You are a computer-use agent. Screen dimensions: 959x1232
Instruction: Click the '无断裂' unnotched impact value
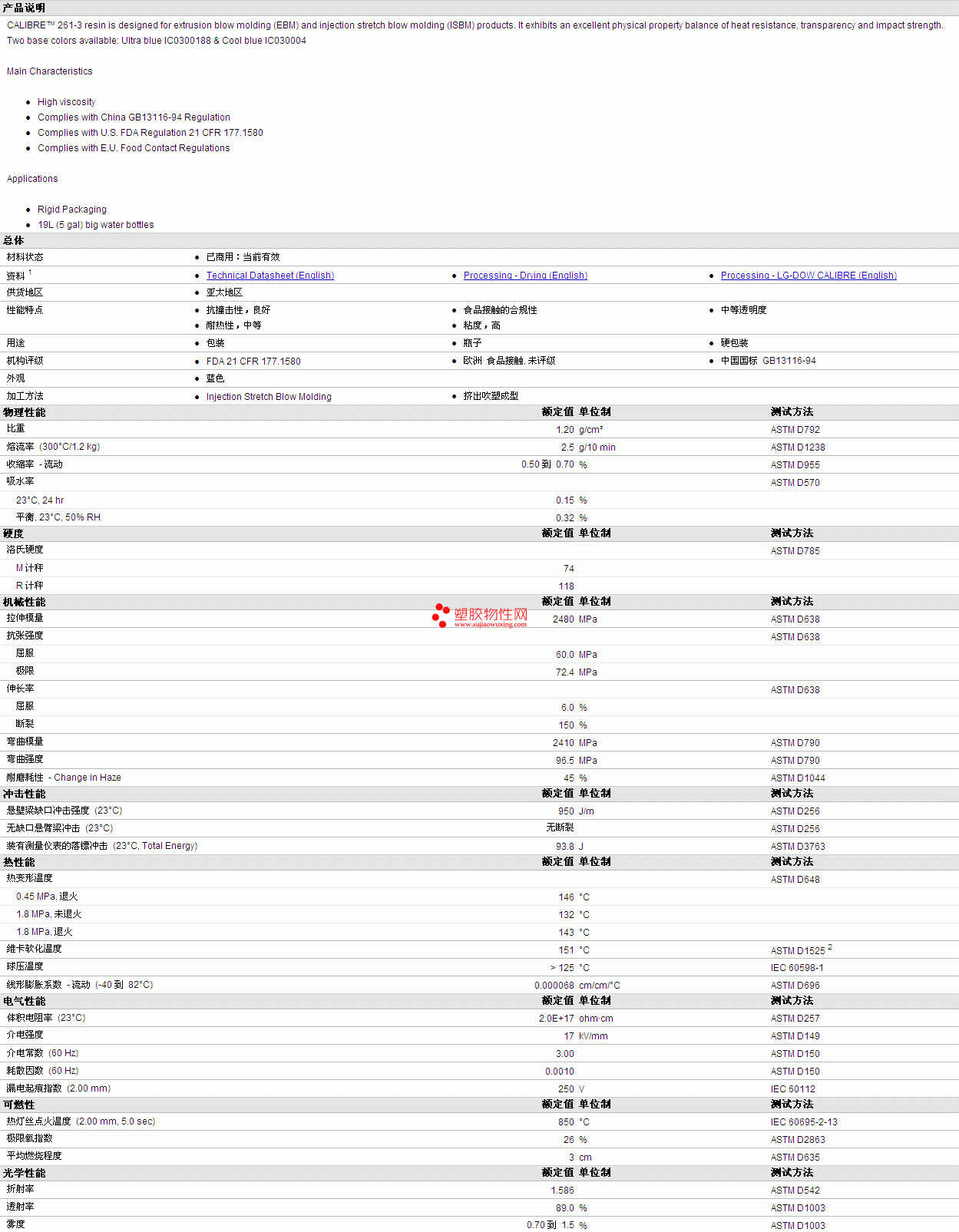(x=561, y=827)
